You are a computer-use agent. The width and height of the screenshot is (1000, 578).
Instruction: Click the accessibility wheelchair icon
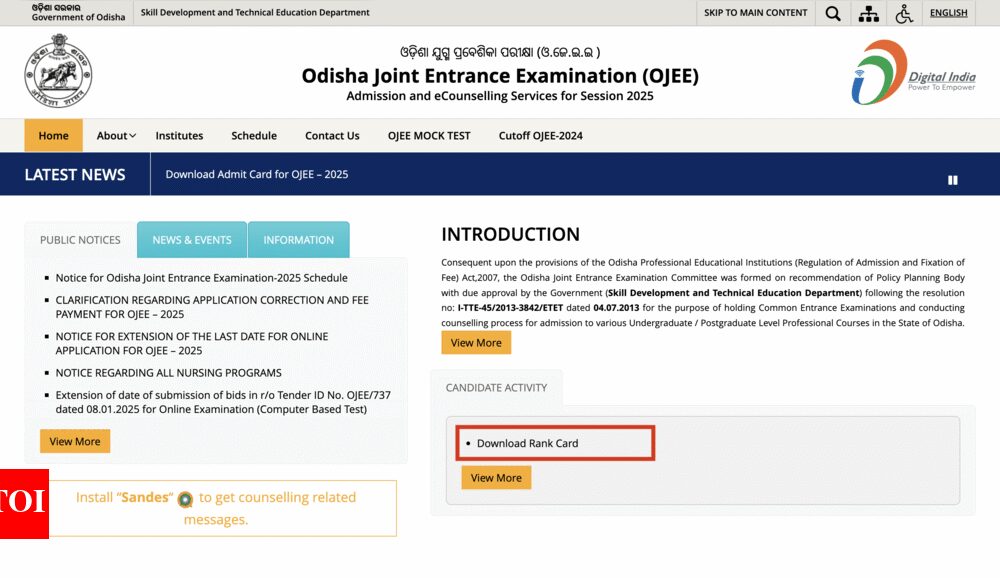pos(904,13)
